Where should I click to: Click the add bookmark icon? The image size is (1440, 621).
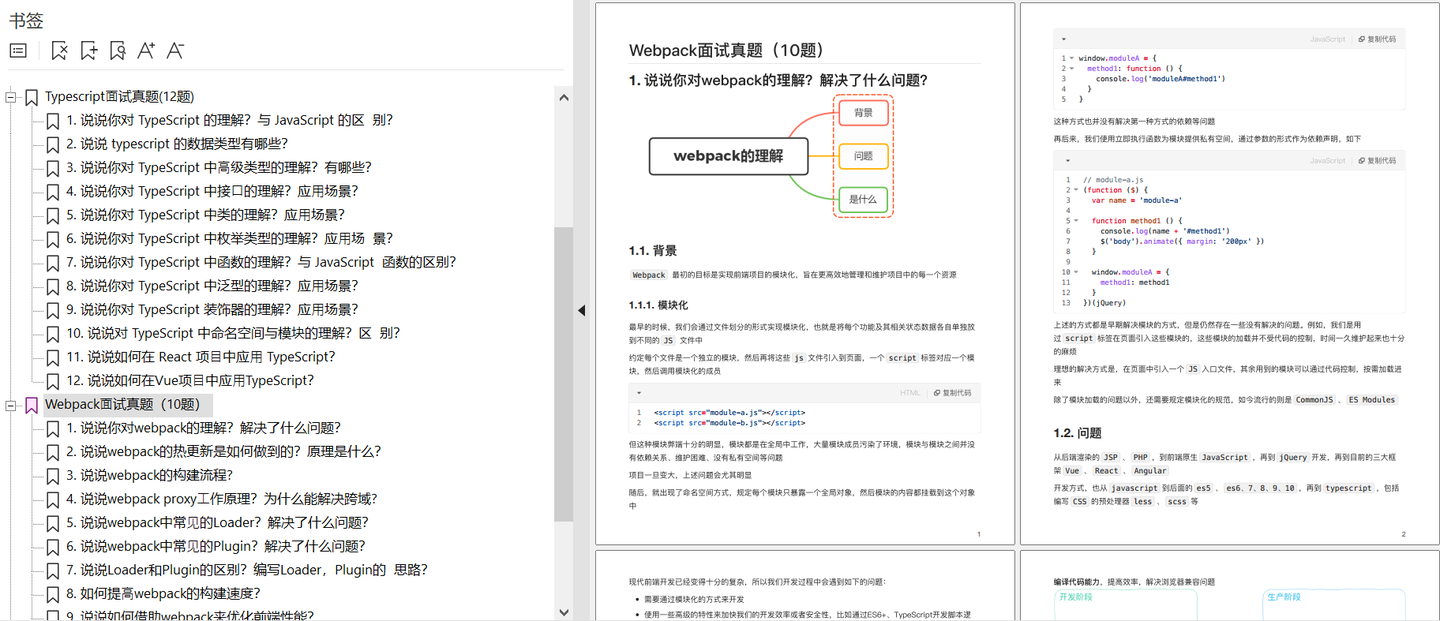pos(89,51)
